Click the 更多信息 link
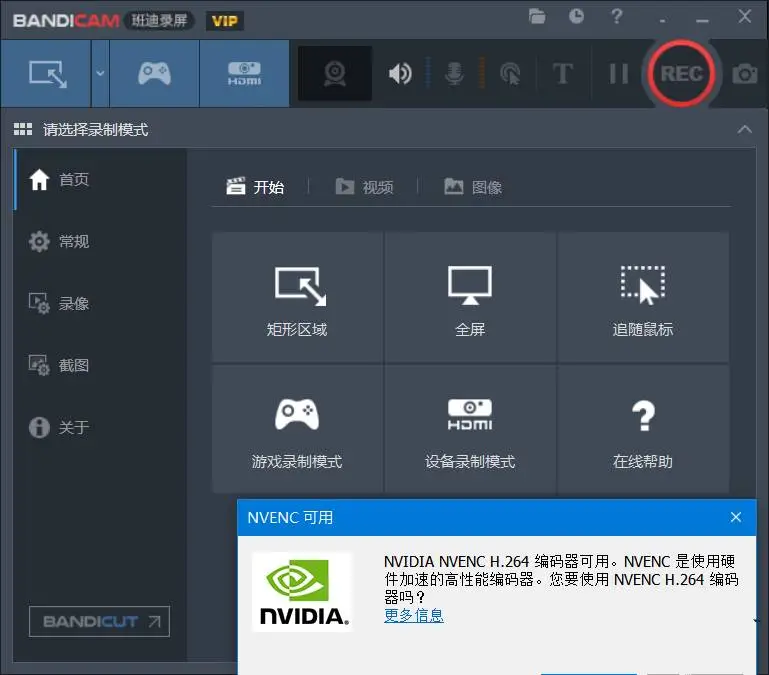 click(x=413, y=616)
